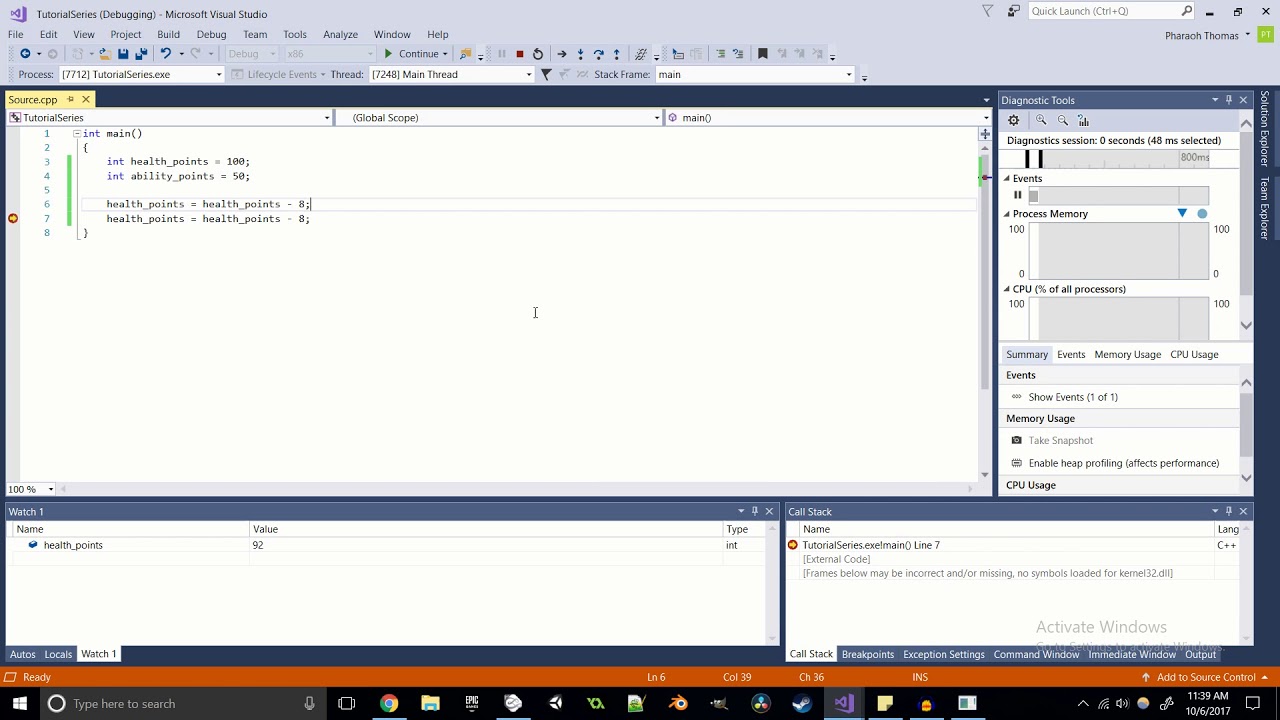Click the notifications filter icon in title bar

[988, 11]
